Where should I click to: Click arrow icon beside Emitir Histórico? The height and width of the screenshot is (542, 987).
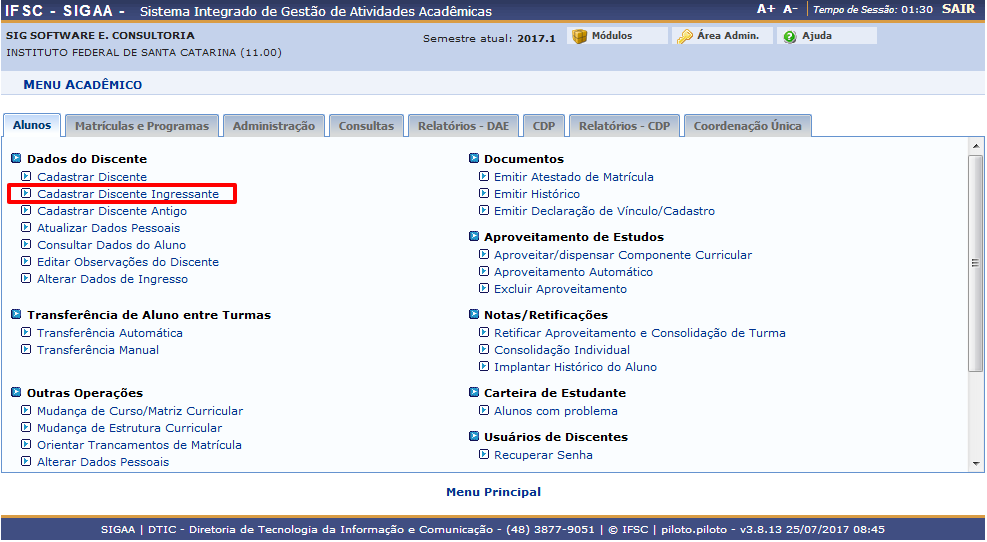[x=484, y=194]
